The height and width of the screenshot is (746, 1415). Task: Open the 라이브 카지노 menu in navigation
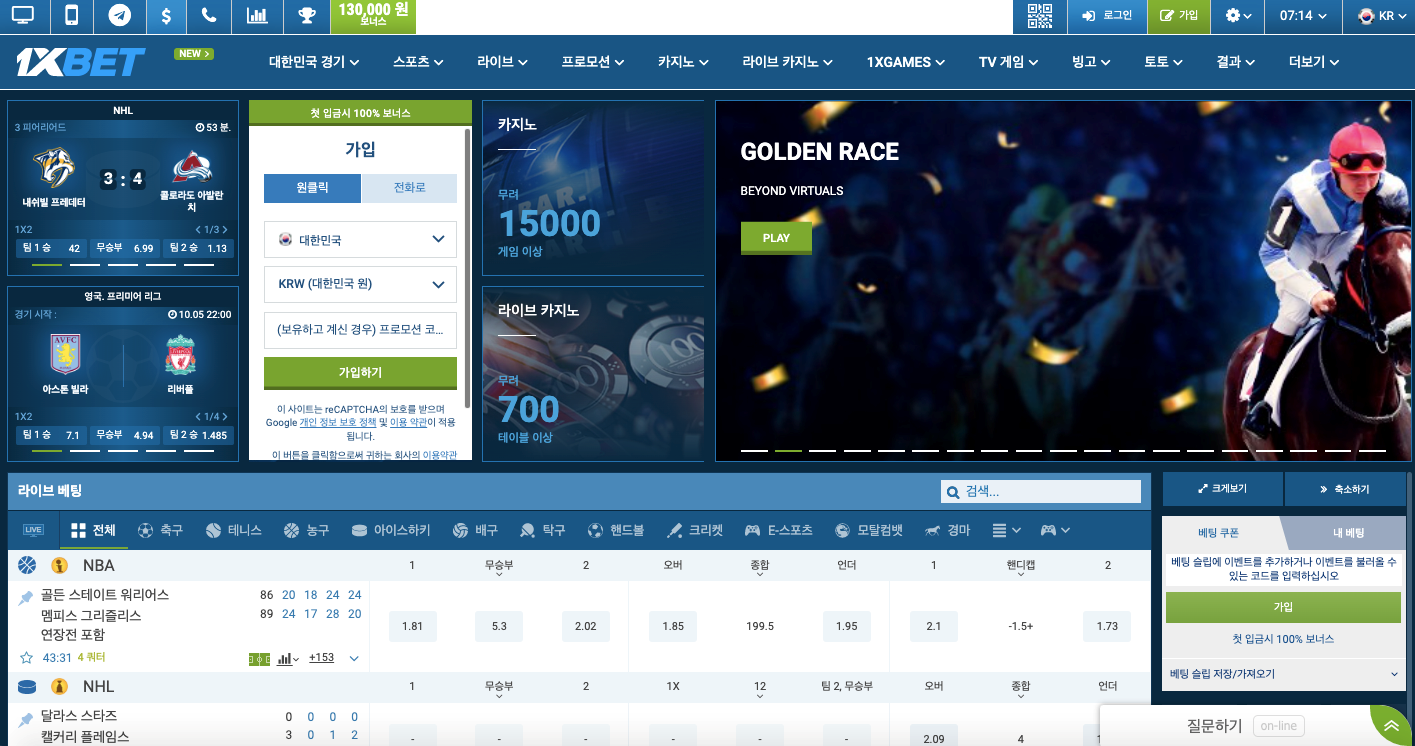787,62
